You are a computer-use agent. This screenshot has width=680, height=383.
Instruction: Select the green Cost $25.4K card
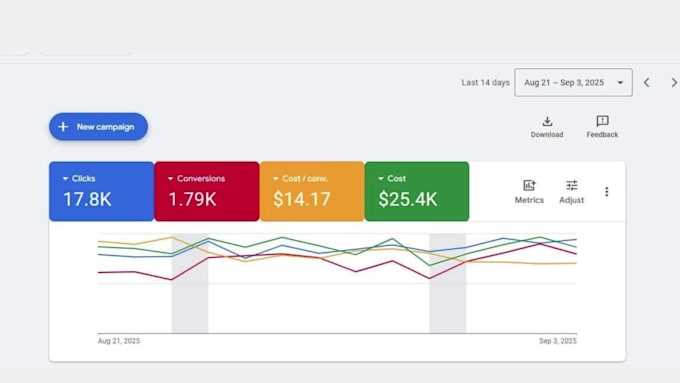click(x=417, y=191)
